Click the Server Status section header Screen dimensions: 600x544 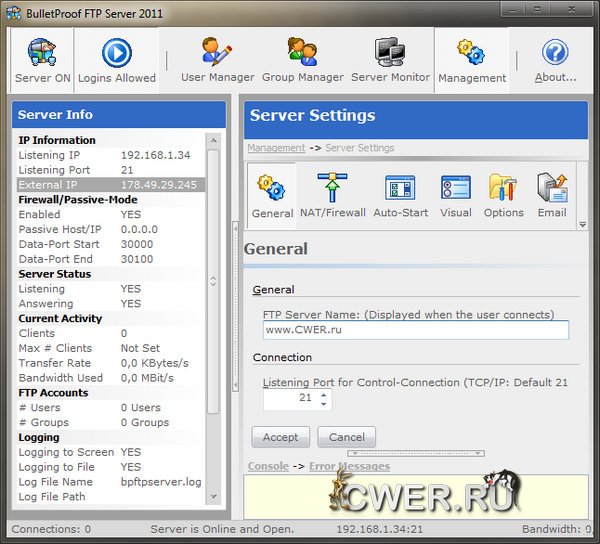[111, 274]
